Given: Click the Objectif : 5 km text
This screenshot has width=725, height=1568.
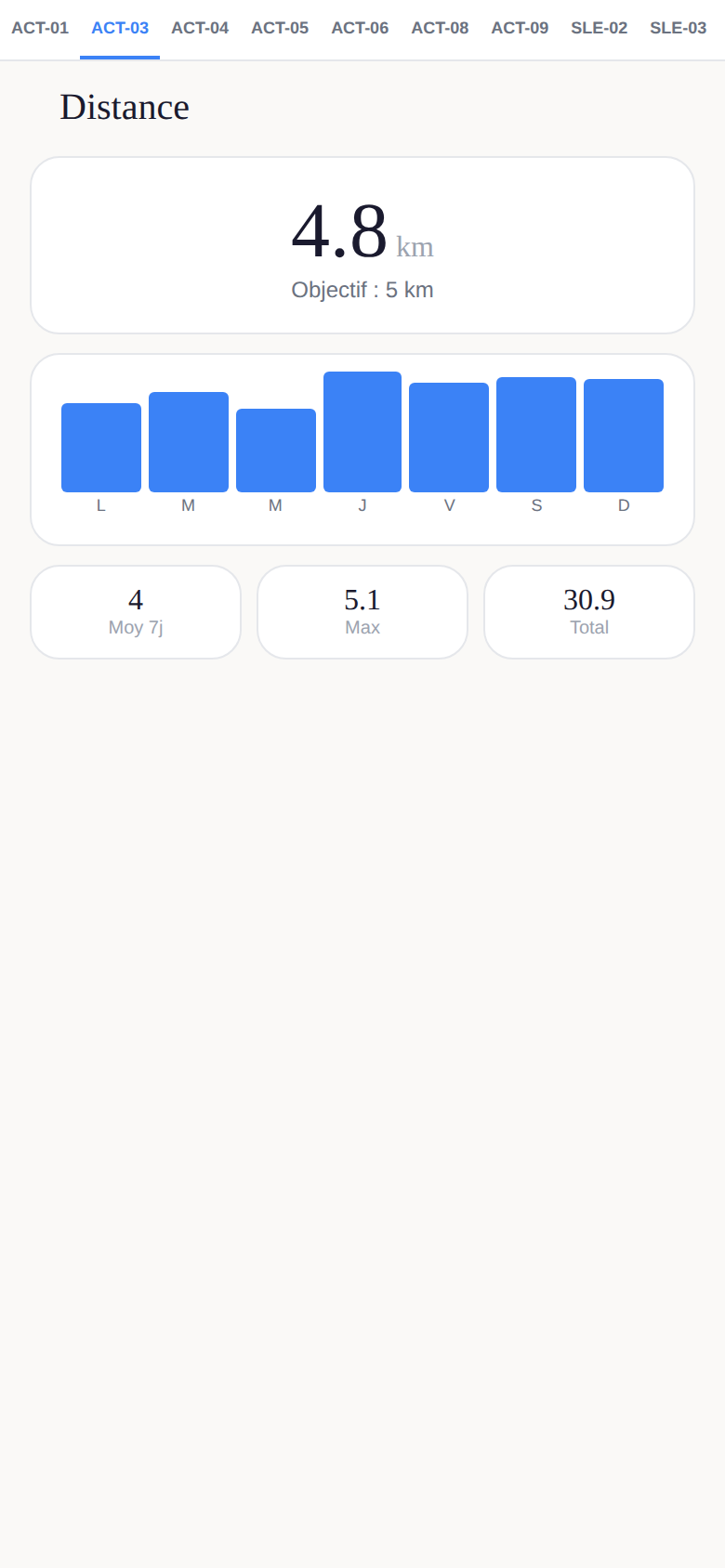Looking at the screenshot, I should tap(362, 290).
